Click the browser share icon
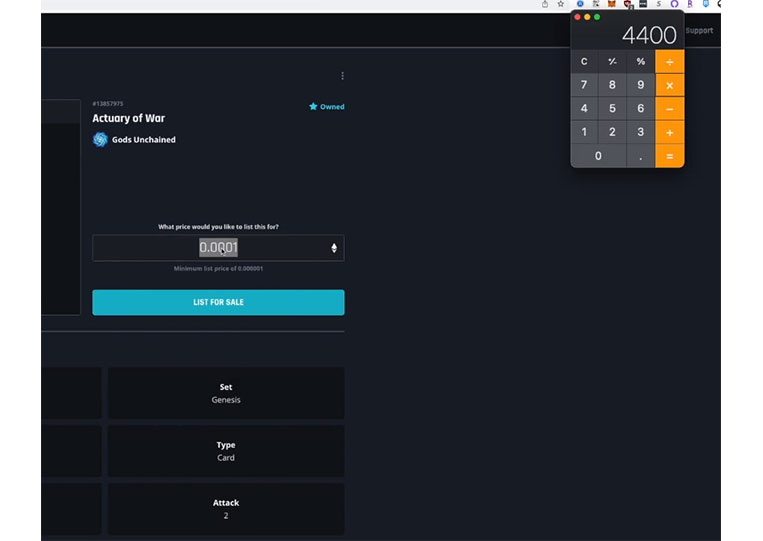Image resolution: width=763 pixels, height=541 pixels. [x=545, y=4]
